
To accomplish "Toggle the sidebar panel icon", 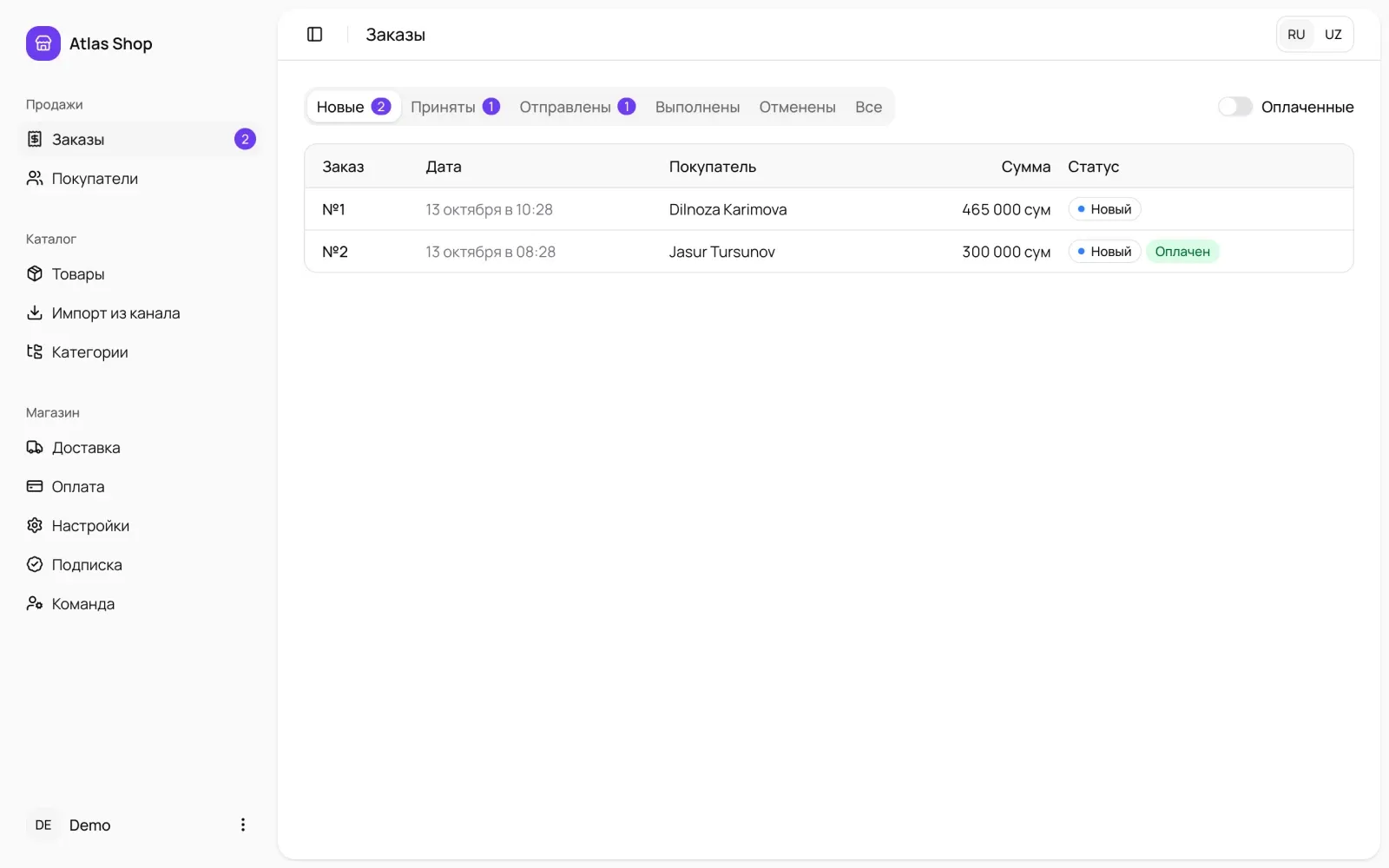I will click(x=315, y=35).
